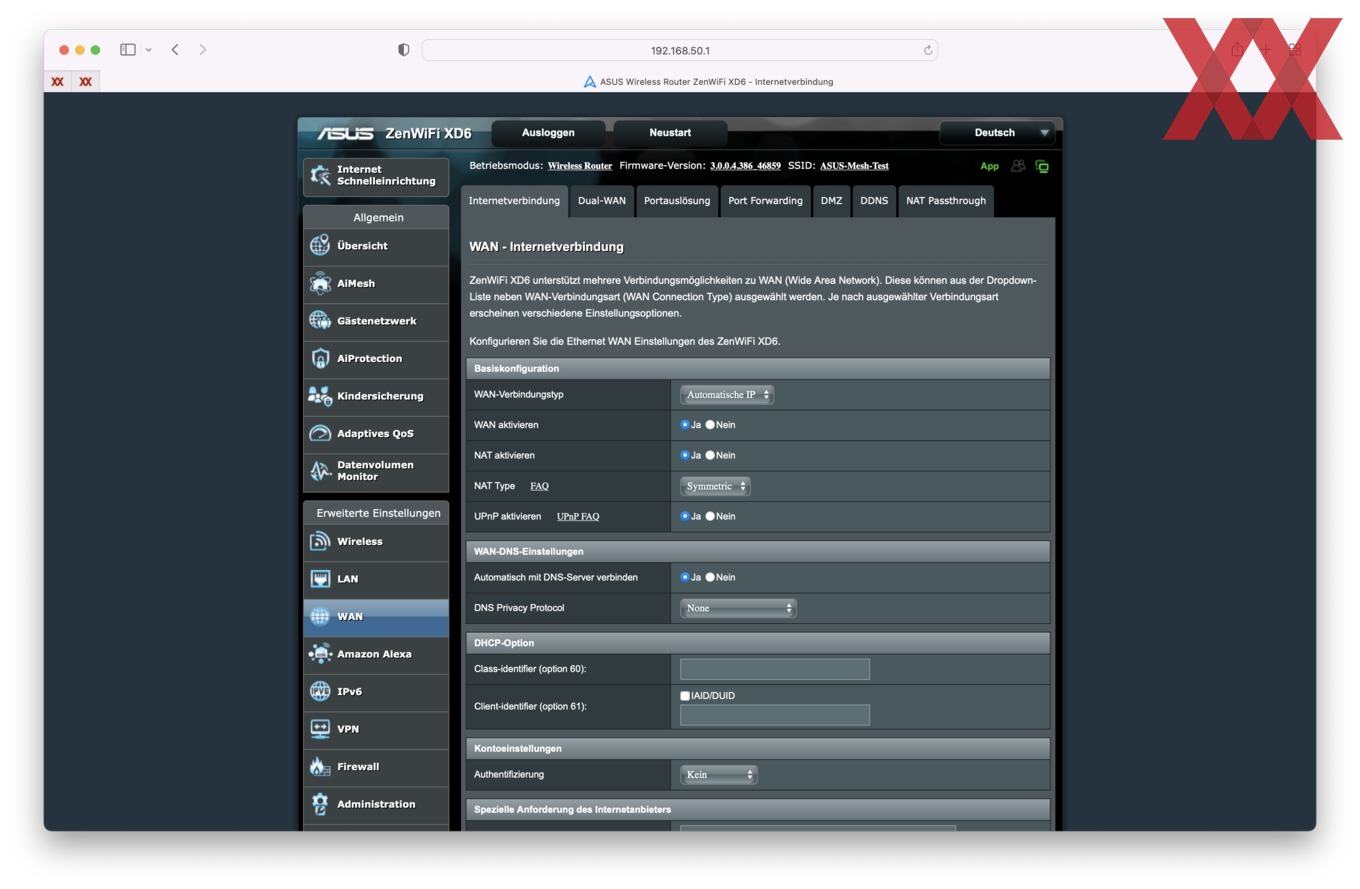Switch to DMZ tab
Screen dimensions: 1360x889
pos(831,201)
